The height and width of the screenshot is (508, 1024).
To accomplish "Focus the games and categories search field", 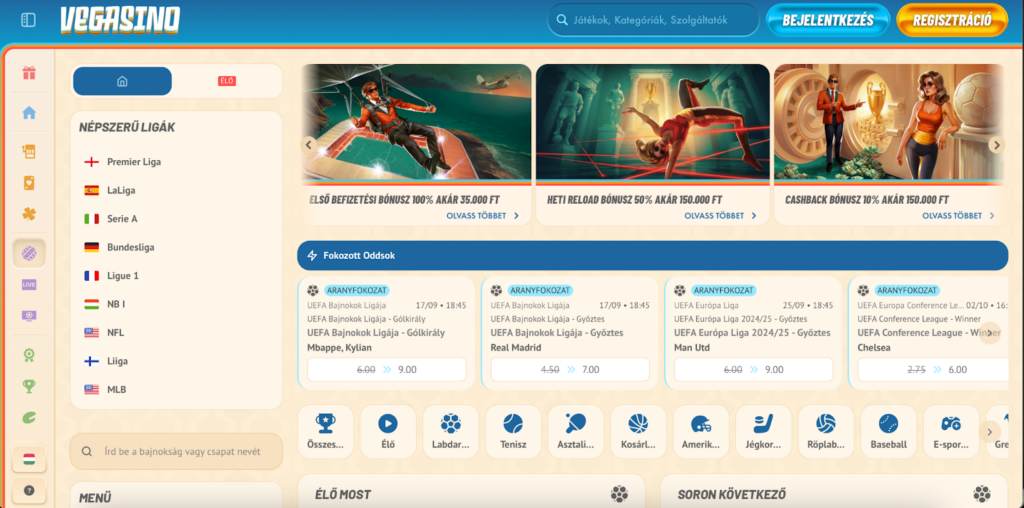I will (653, 20).
